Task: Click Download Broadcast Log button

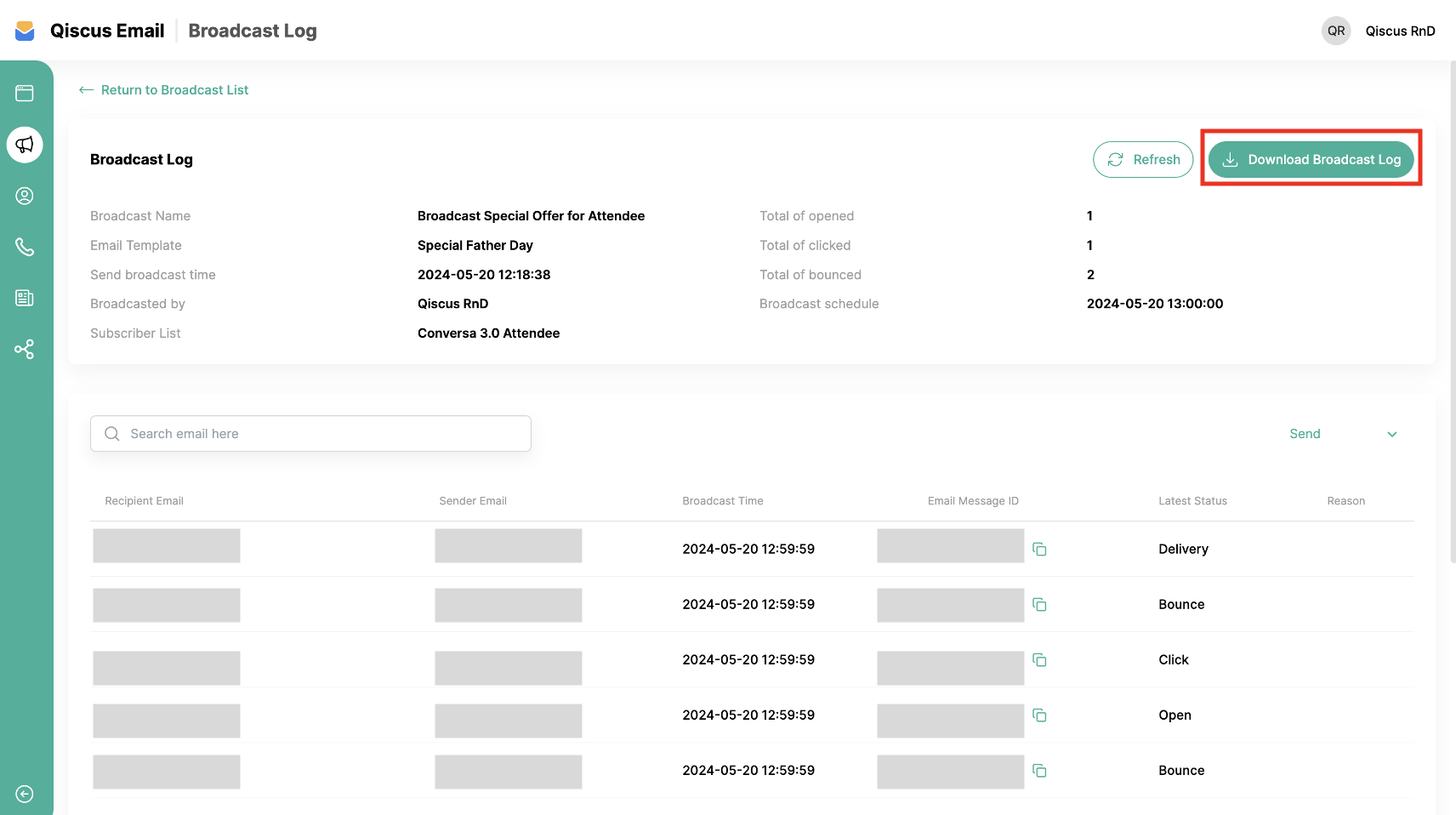Action: 1311,160
